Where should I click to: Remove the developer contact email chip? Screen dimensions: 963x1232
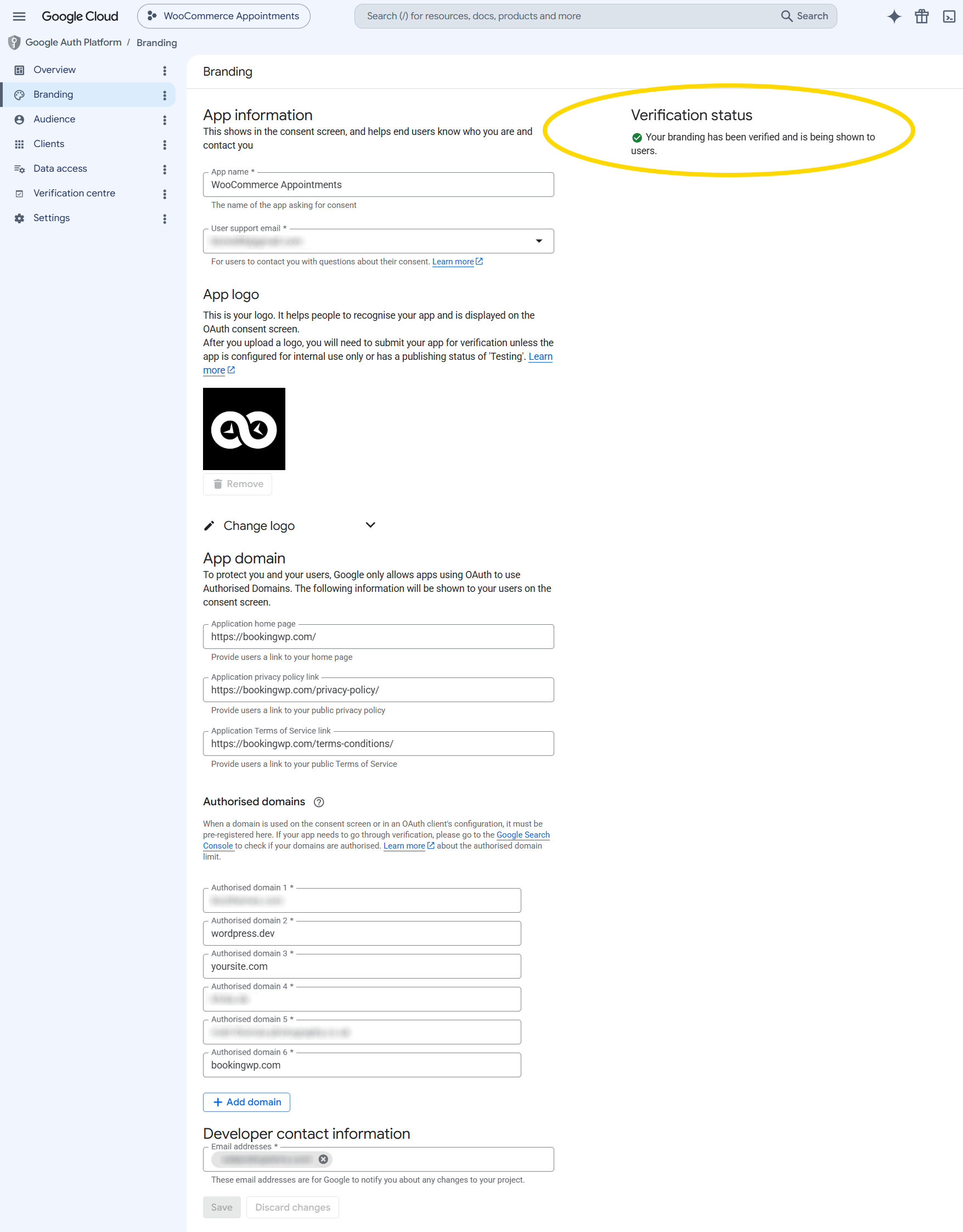coord(323,1159)
